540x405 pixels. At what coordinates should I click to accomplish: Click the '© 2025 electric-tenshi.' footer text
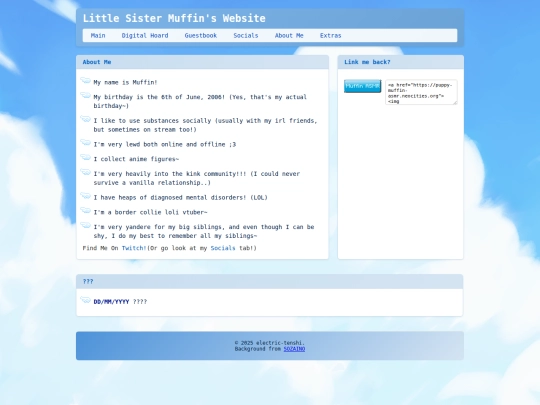pyautogui.click(x=270, y=343)
